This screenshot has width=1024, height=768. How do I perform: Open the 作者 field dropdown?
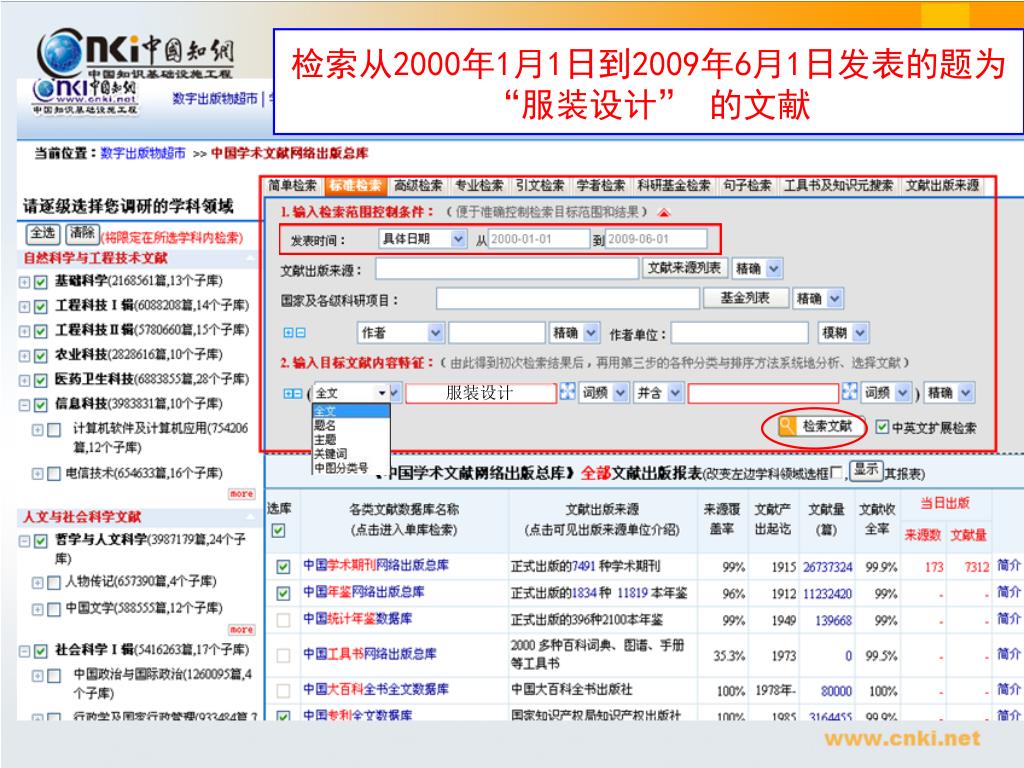[x=401, y=333]
